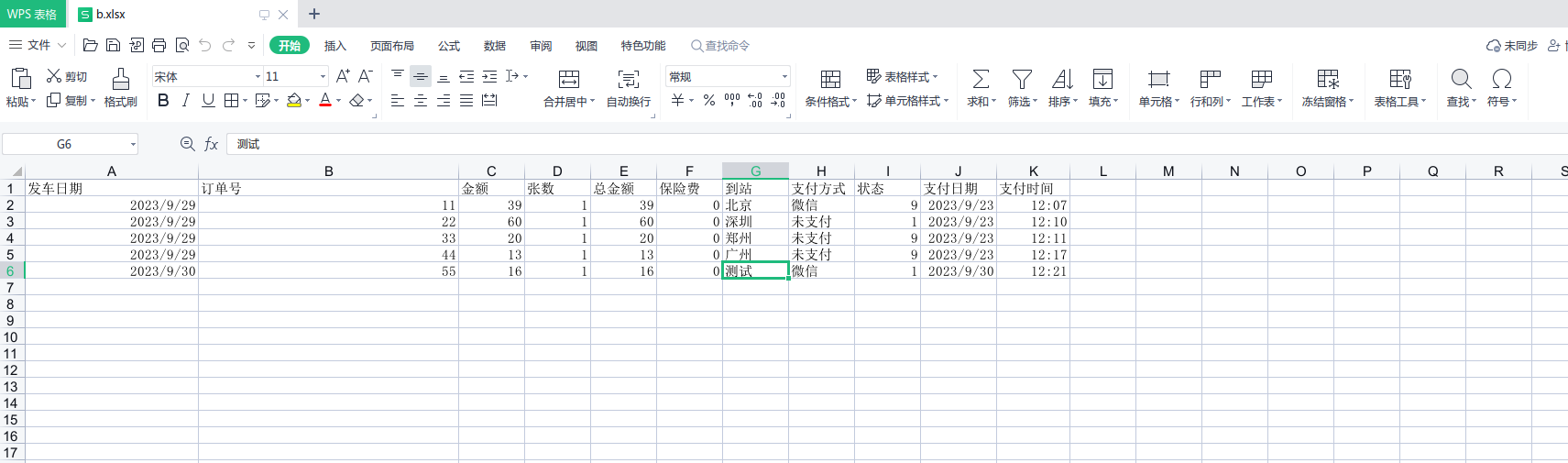
Task: Toggle bold formatting
Action: click(163, 101)
